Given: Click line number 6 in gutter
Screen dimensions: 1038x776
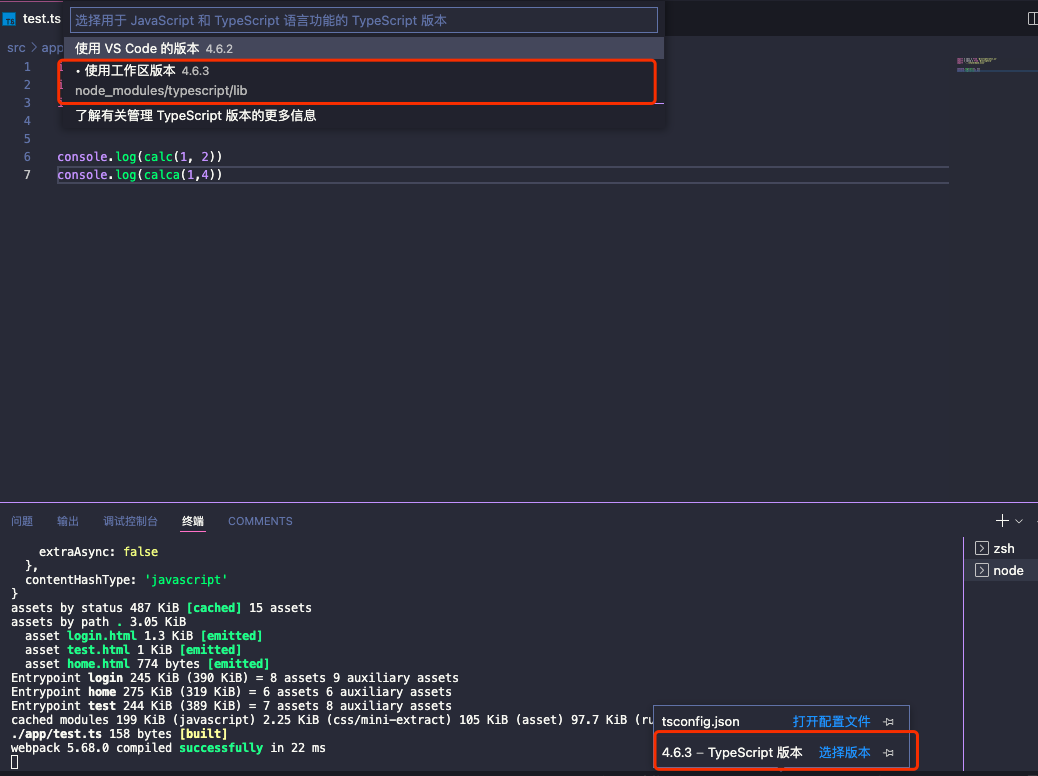Looking at the screenshot, I should coord(27,157).
